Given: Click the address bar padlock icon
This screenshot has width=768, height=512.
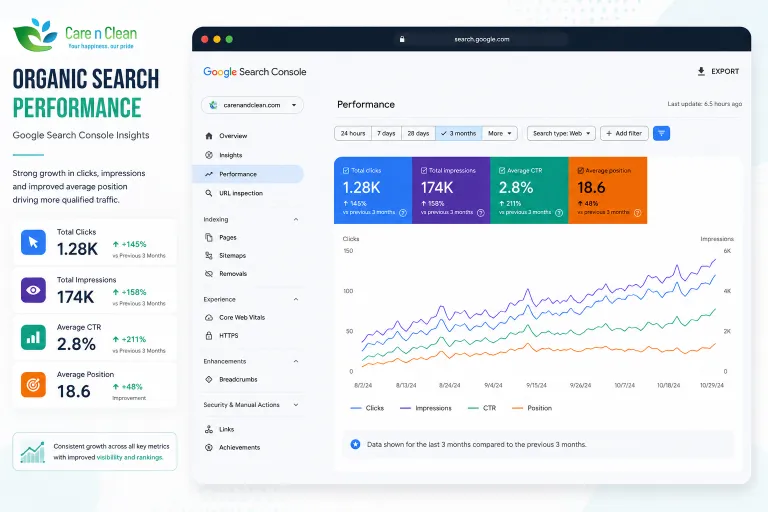Looking at the screenshot, I should point(402,39).
